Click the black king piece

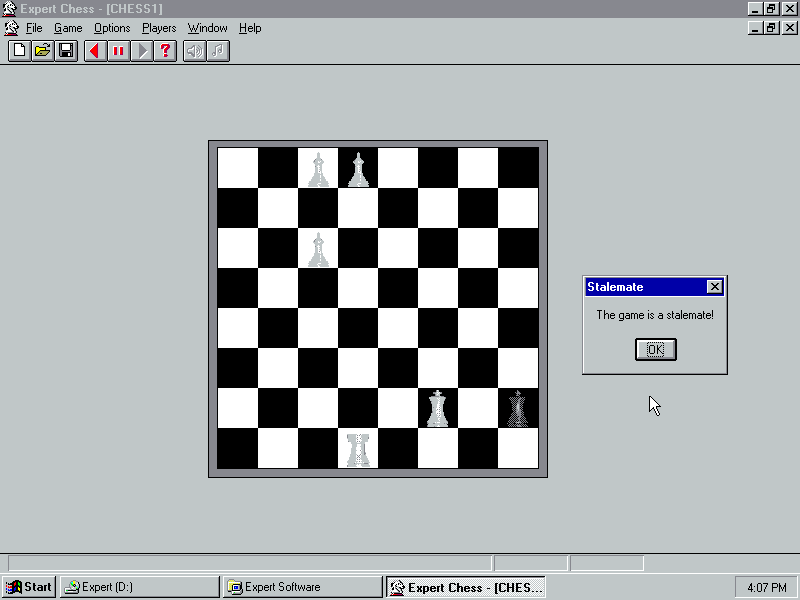[518, 409]
